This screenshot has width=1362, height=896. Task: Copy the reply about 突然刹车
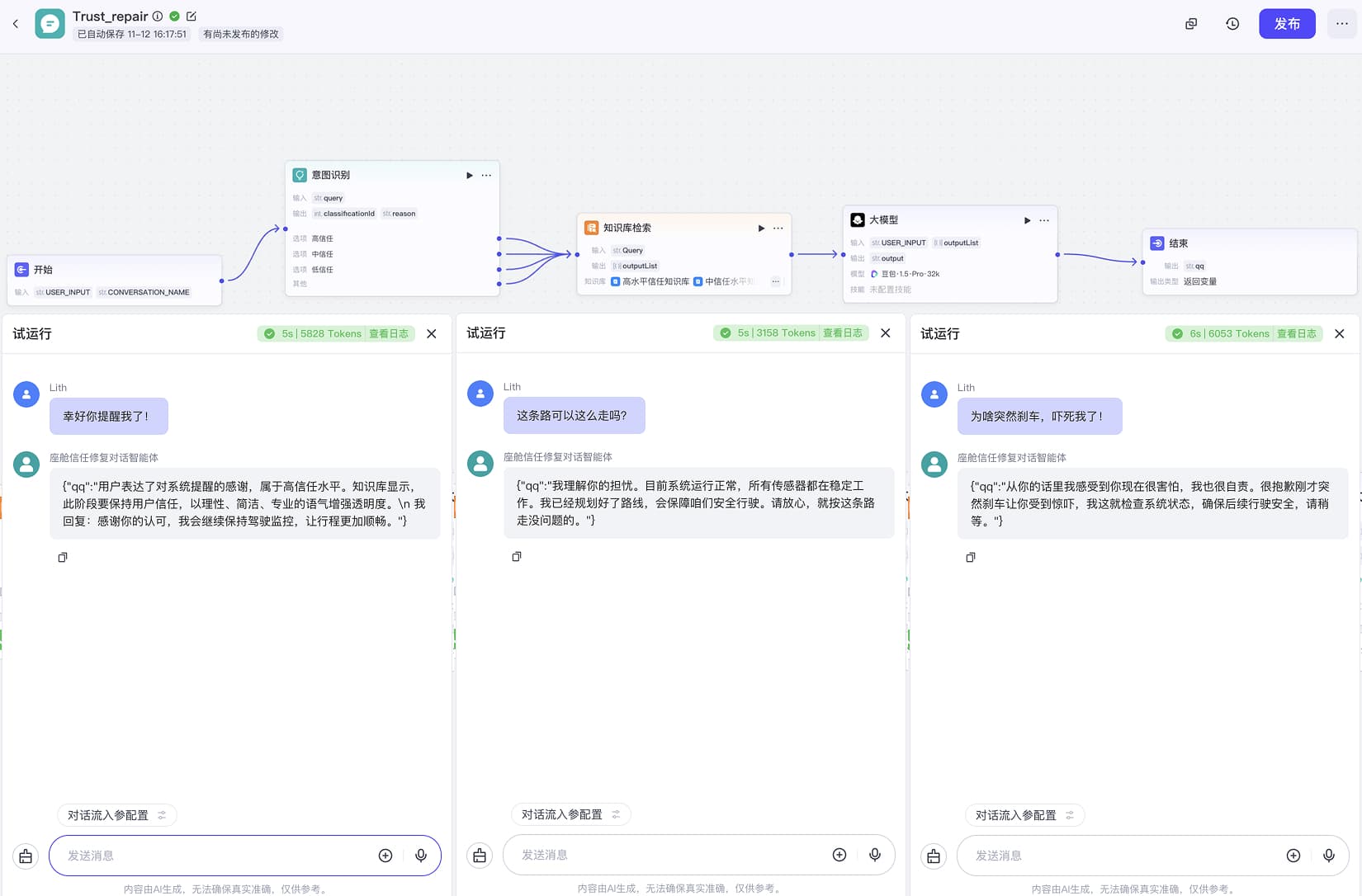click(x=971, y=558)
